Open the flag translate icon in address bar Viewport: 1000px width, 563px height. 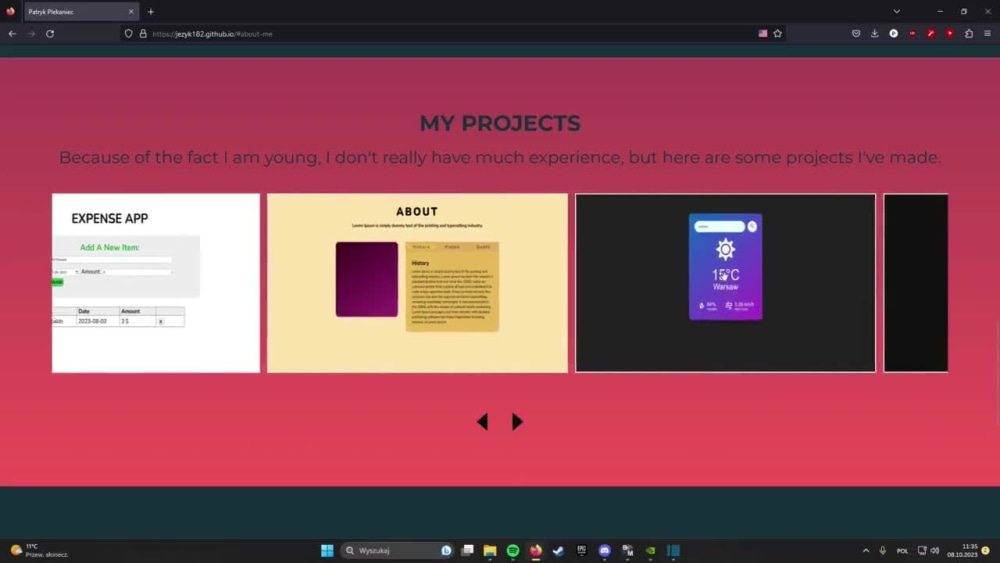click(x=763, y=33)
